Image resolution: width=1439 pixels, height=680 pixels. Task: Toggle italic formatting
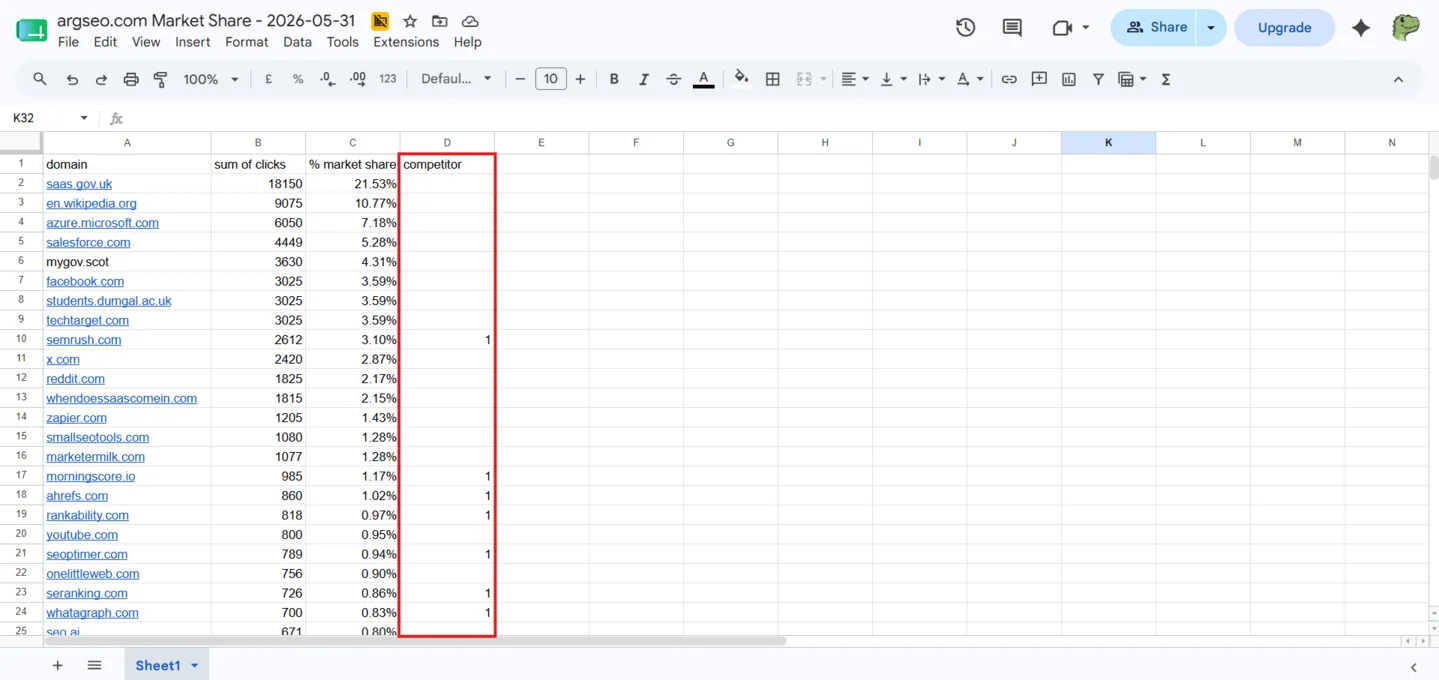[x=643, y=79]
